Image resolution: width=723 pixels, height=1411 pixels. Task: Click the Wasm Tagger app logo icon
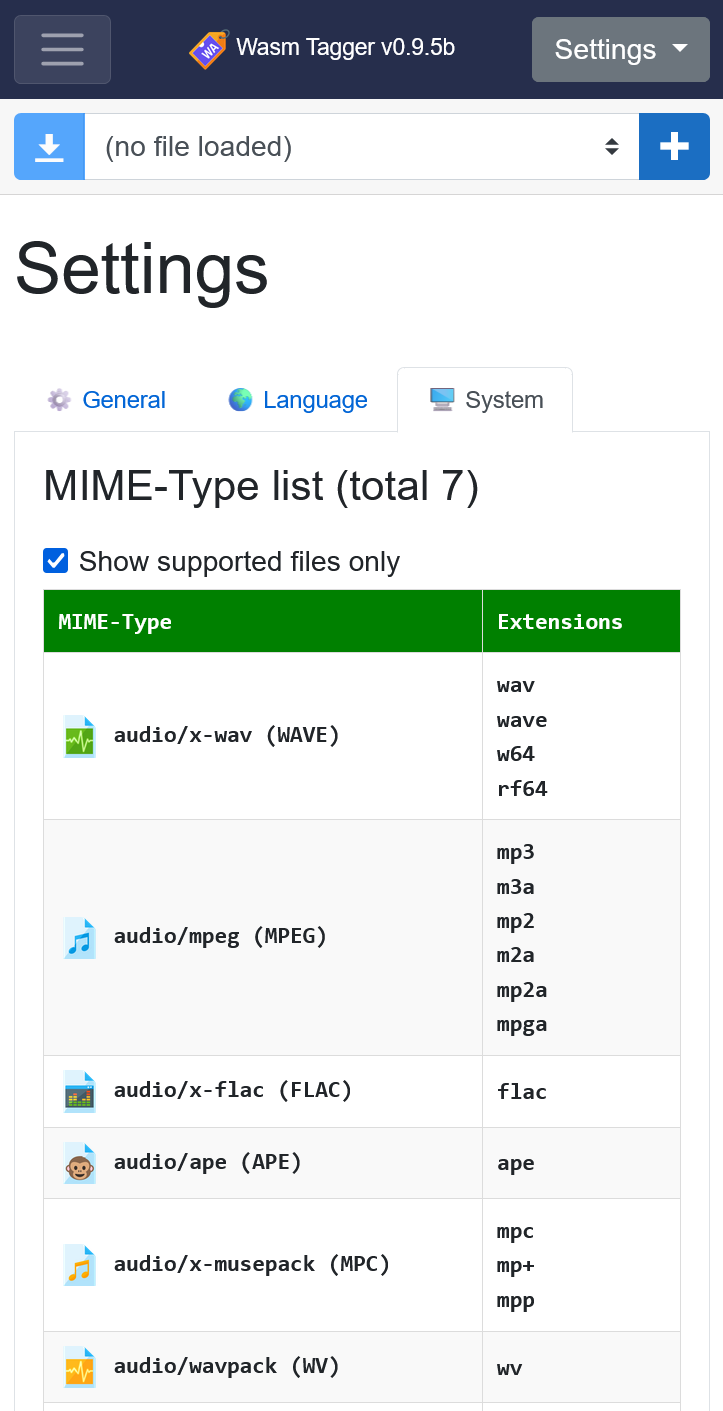click(208, 48)
